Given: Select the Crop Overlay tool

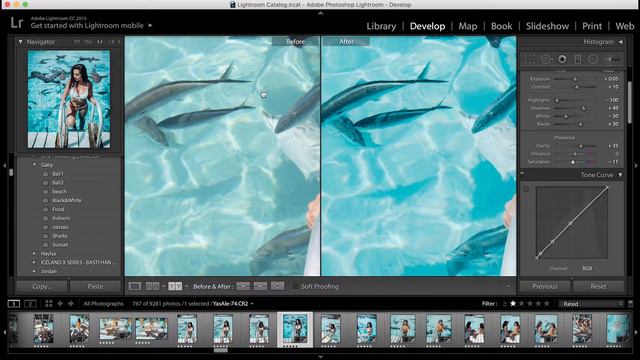Looking at the screenshot, I should (530, 60).
